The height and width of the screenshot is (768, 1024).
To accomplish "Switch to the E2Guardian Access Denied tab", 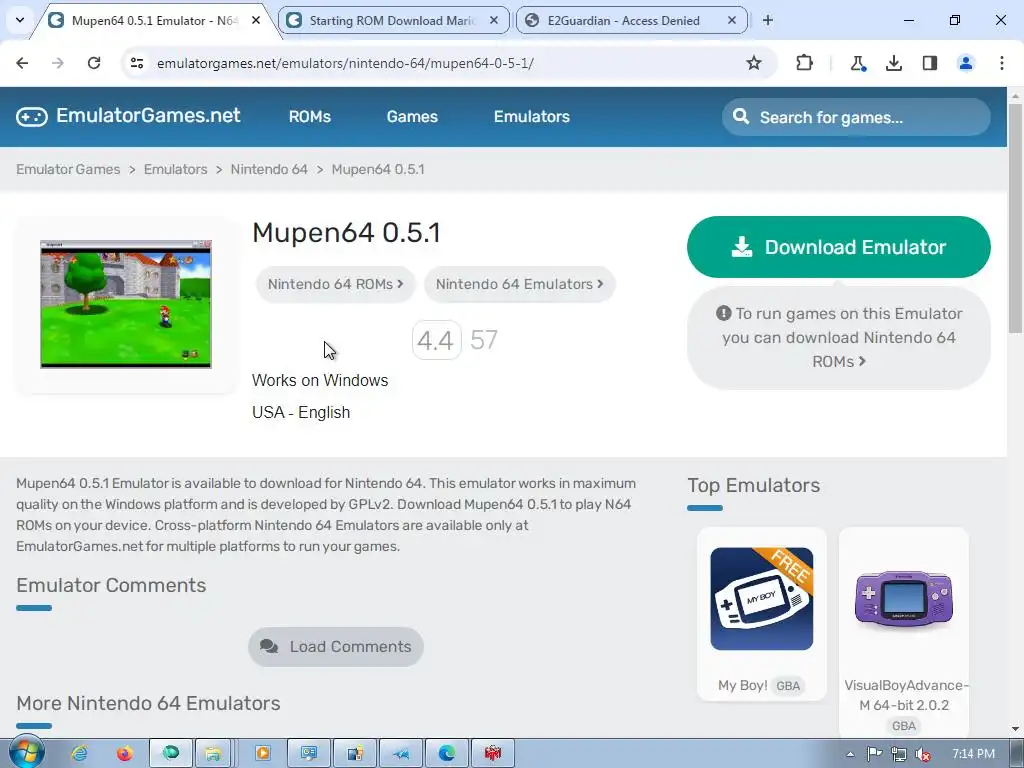I will click(x=632, y=20).
